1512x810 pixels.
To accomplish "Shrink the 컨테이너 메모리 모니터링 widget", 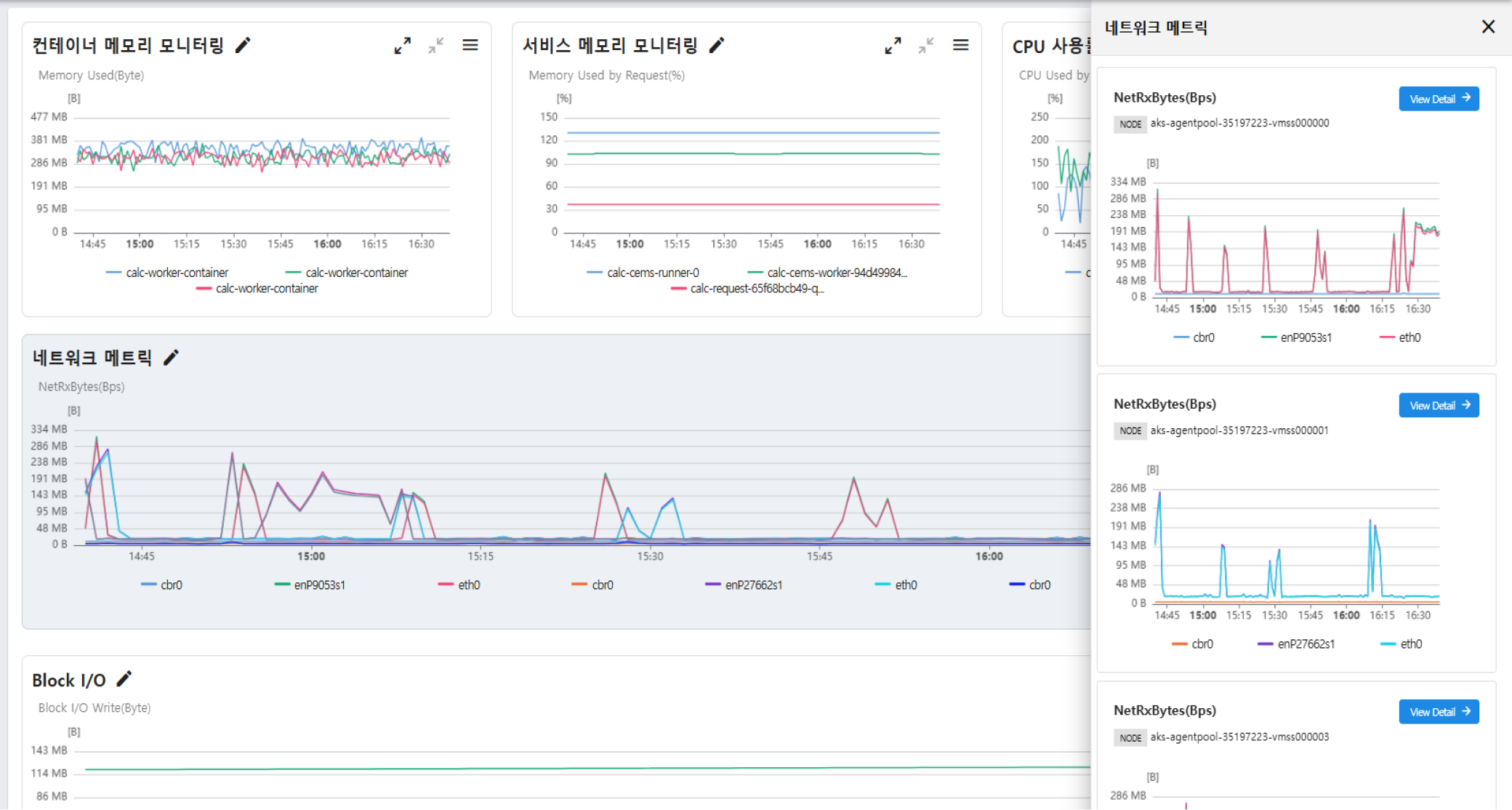I will (x=436, y=46).
